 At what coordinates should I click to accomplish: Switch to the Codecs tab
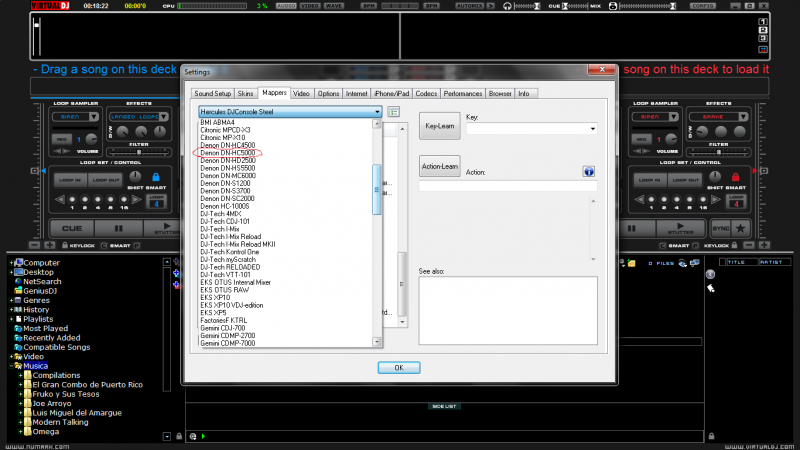[x=426, y=93]
